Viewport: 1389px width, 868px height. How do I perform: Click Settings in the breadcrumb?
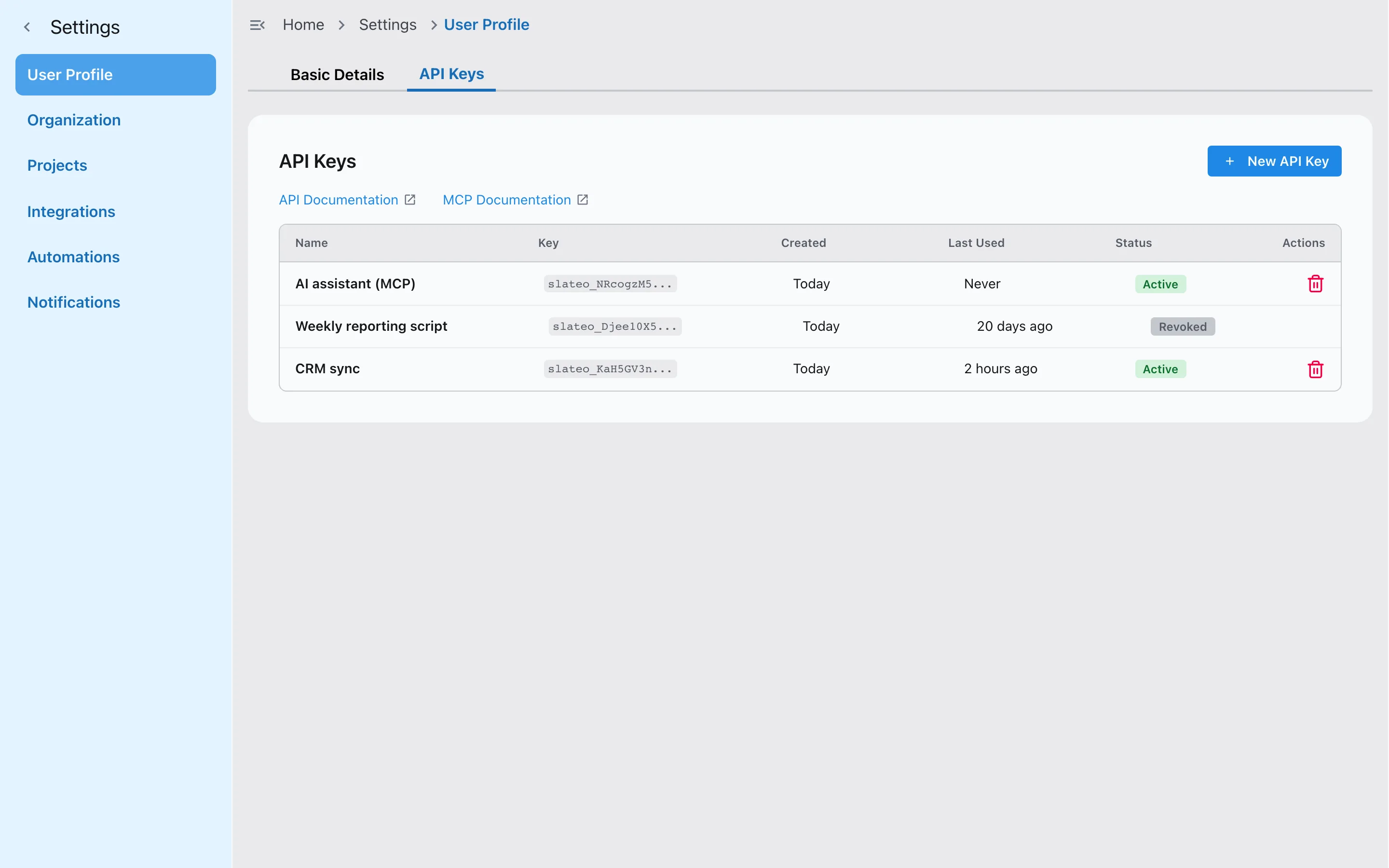click(387, 25)
